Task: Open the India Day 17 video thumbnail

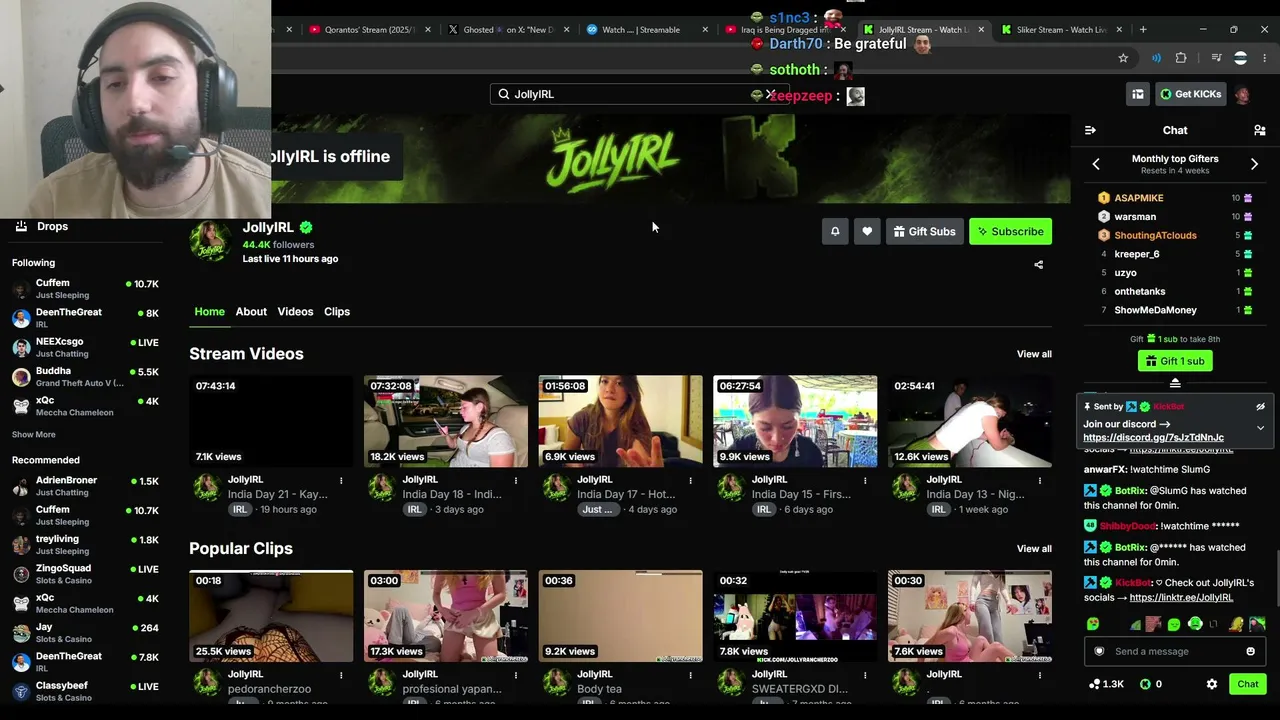Action: coord(620,421)
